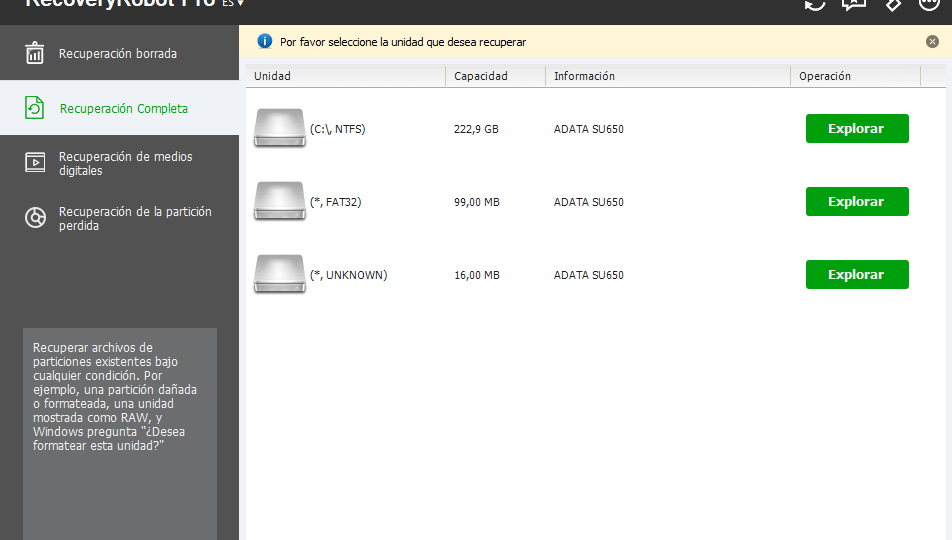Select the "(*, FAT32)" label
Screen dimensions: 952x540
(336, 202)
